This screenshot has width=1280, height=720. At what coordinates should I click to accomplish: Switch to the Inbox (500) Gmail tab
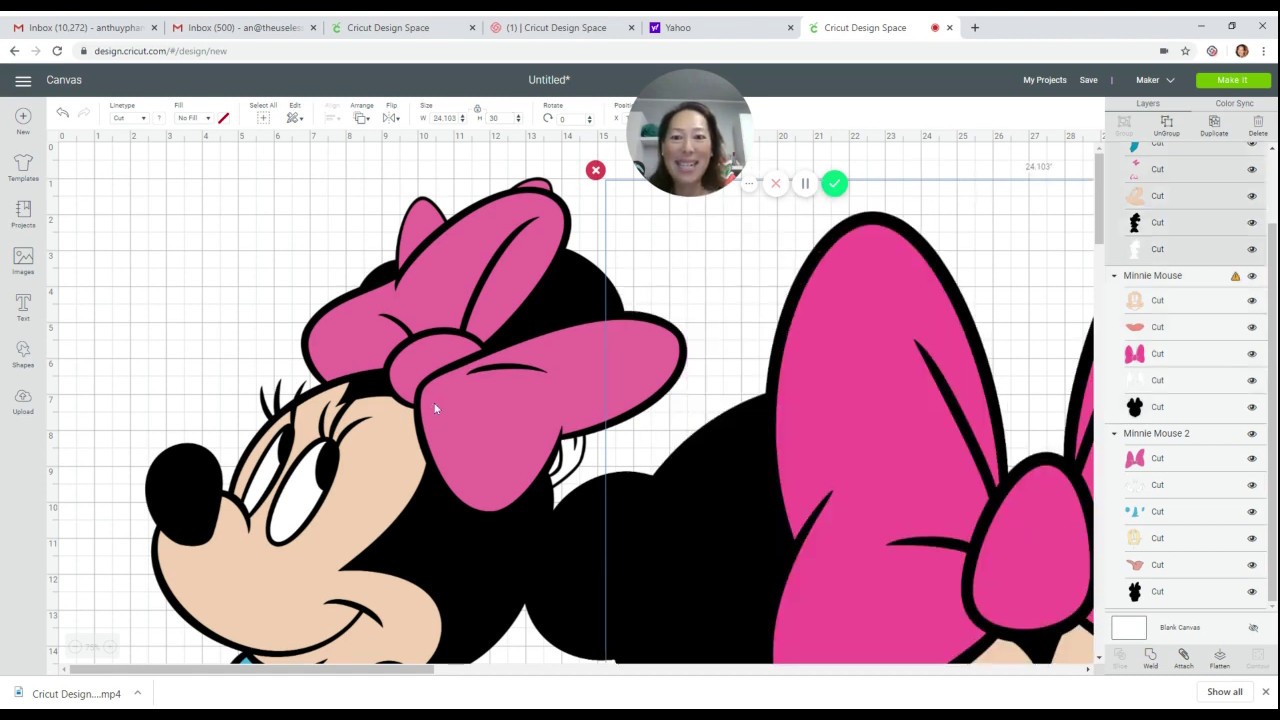(243, 28)
